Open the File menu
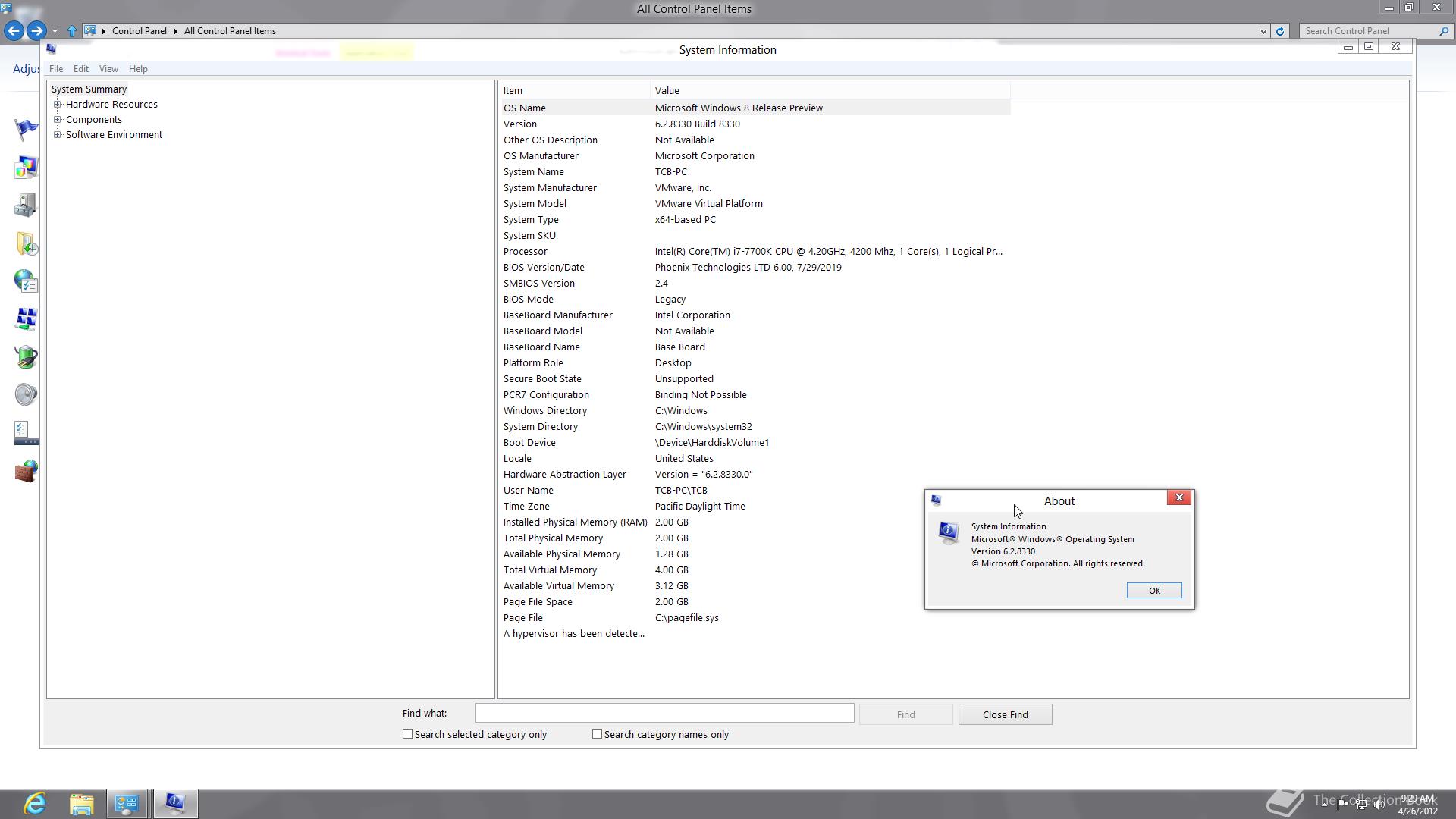 click(56, 69)
